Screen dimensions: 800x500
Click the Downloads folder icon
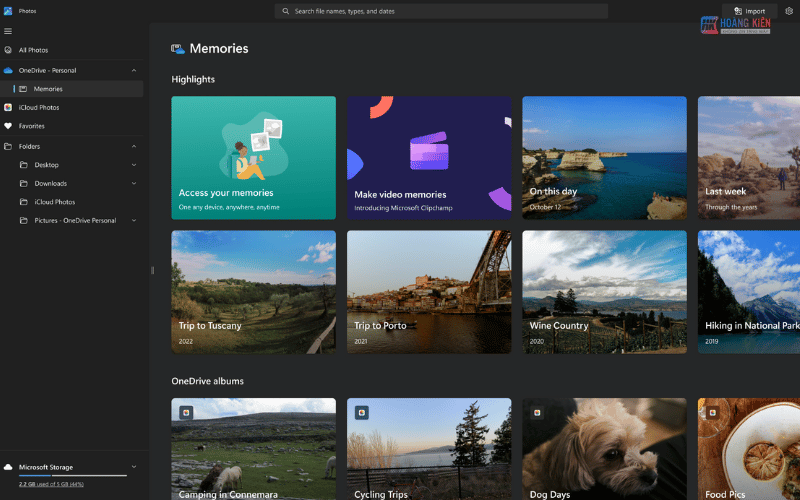coord(23,183)
